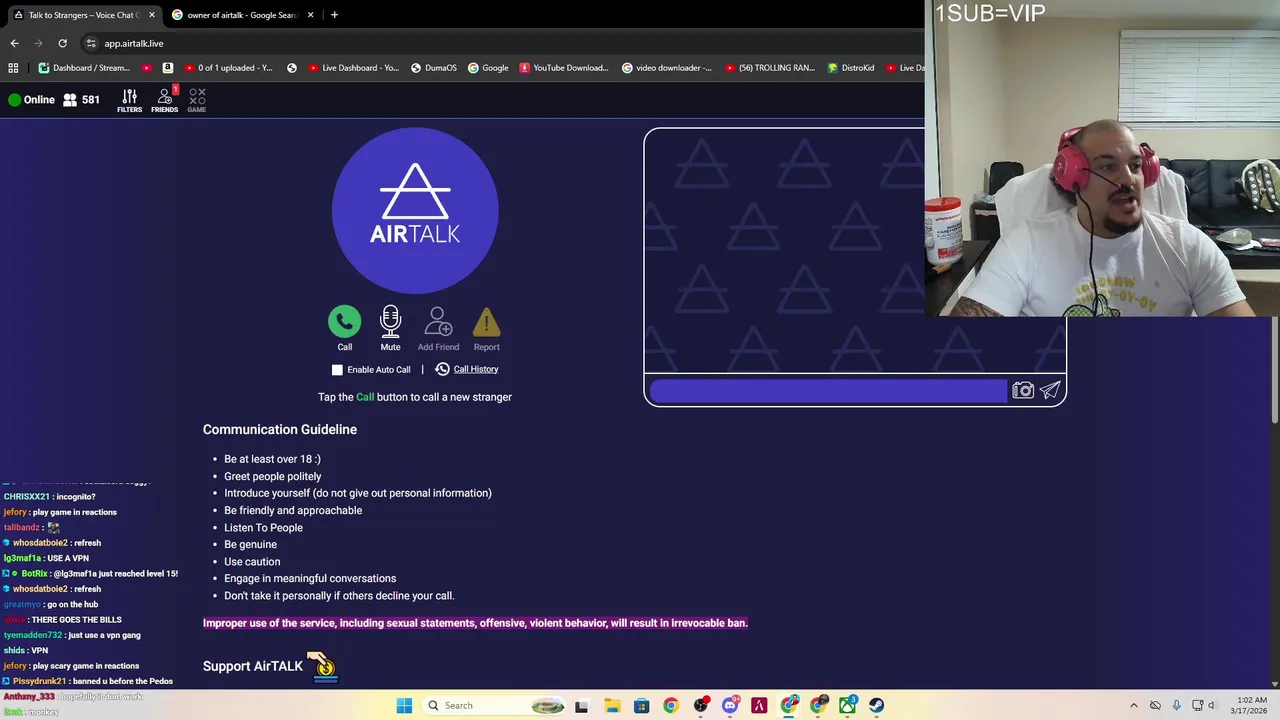Viewport: 1280px width, 720px height.
Task: Open Microsoft Store from the taskbar
Action: click(x=641, y=705)
